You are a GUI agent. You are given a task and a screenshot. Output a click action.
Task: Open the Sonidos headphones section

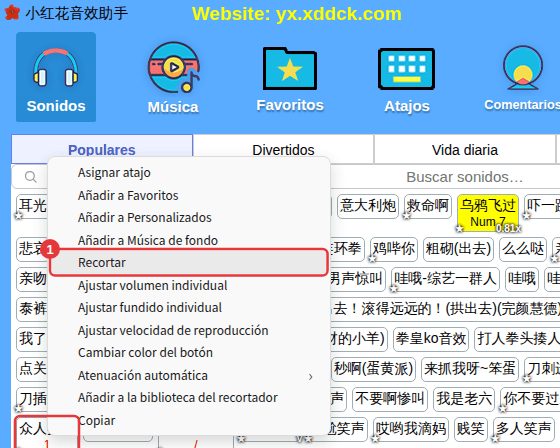click(56, 77)
